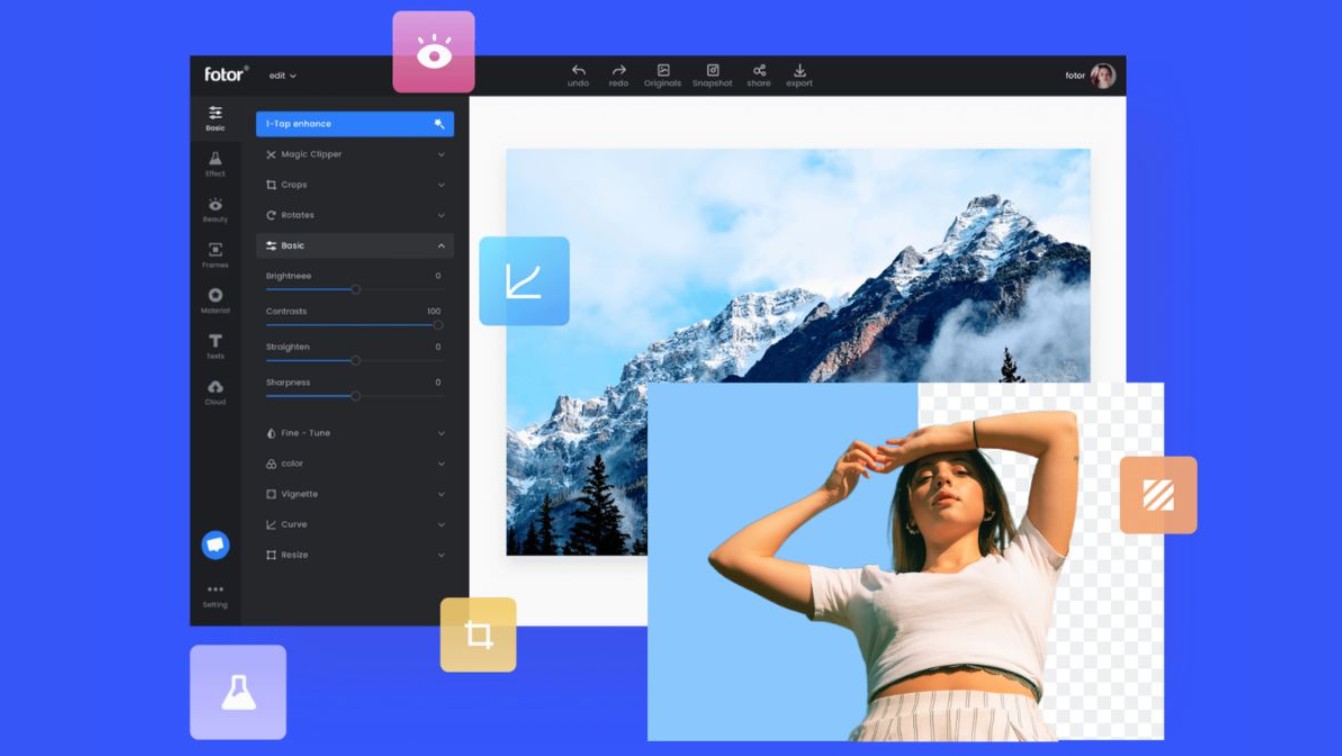
Task: Export the image via export icon
Action: click(799, 71)
